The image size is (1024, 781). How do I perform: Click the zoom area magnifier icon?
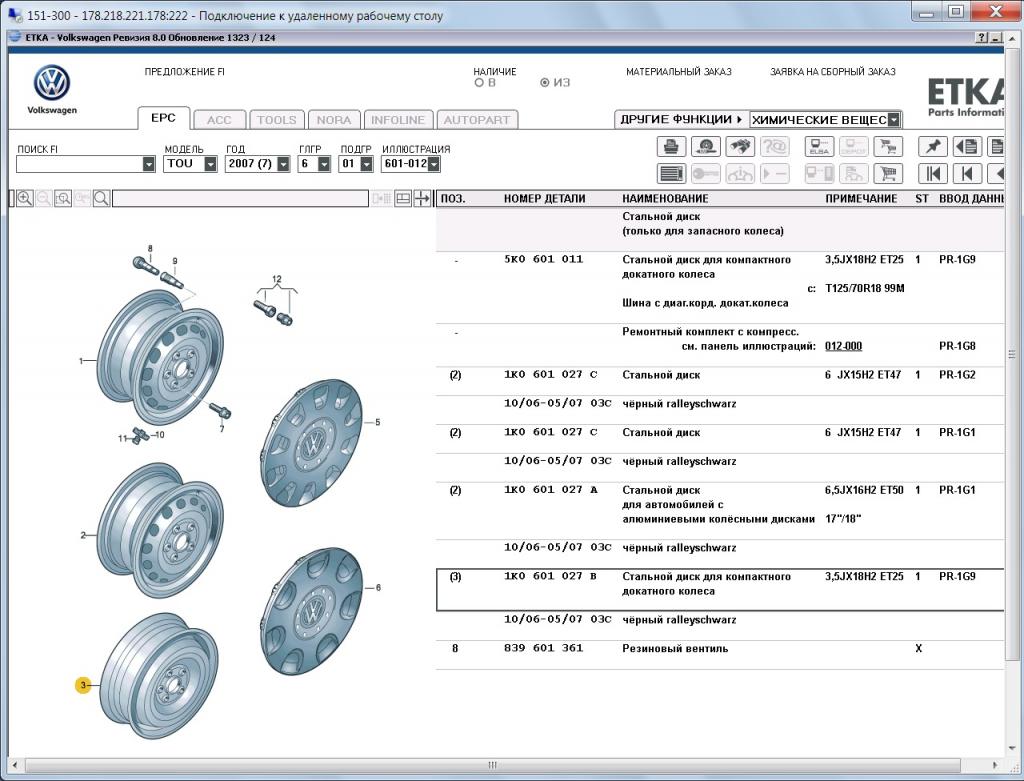[63, 199]
